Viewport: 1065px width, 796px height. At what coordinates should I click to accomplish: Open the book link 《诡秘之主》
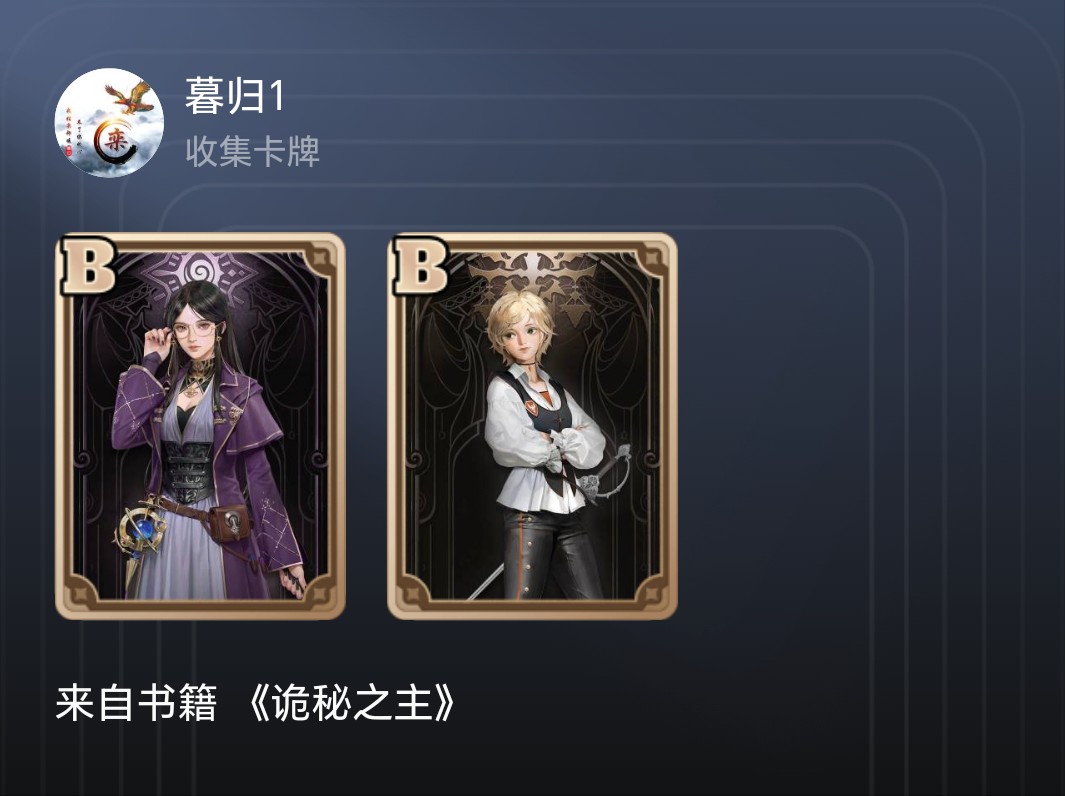(x=350, y=702)
